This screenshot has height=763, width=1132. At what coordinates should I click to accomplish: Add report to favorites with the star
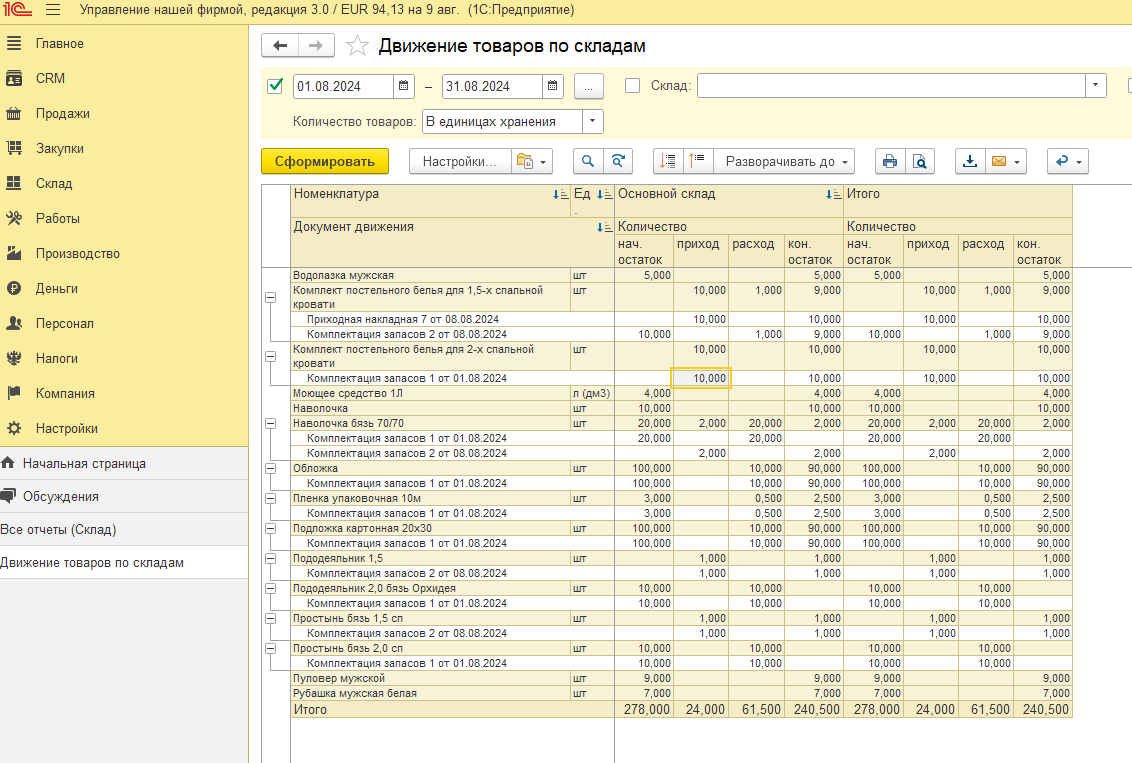(357, 45)
